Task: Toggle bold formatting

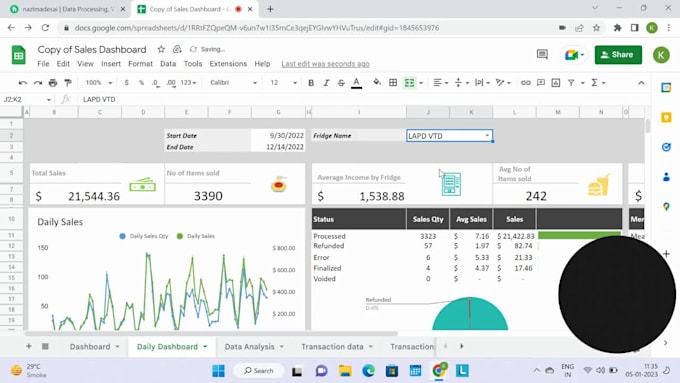Action: click(x=311, y=82)
